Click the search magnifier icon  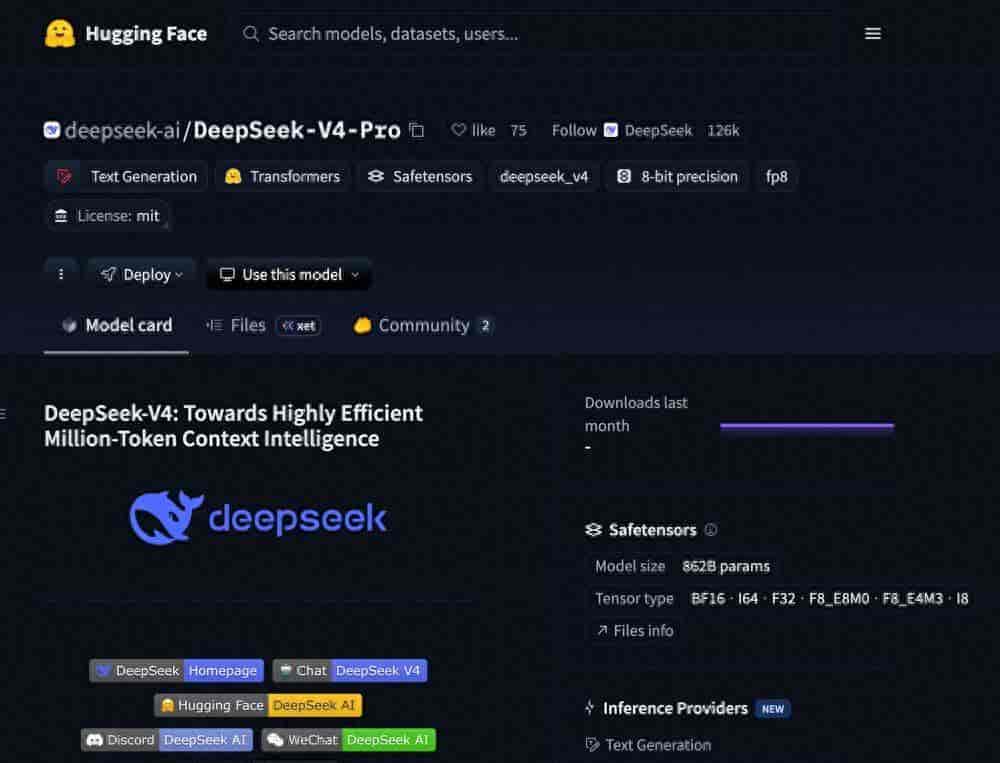point(251,33)
